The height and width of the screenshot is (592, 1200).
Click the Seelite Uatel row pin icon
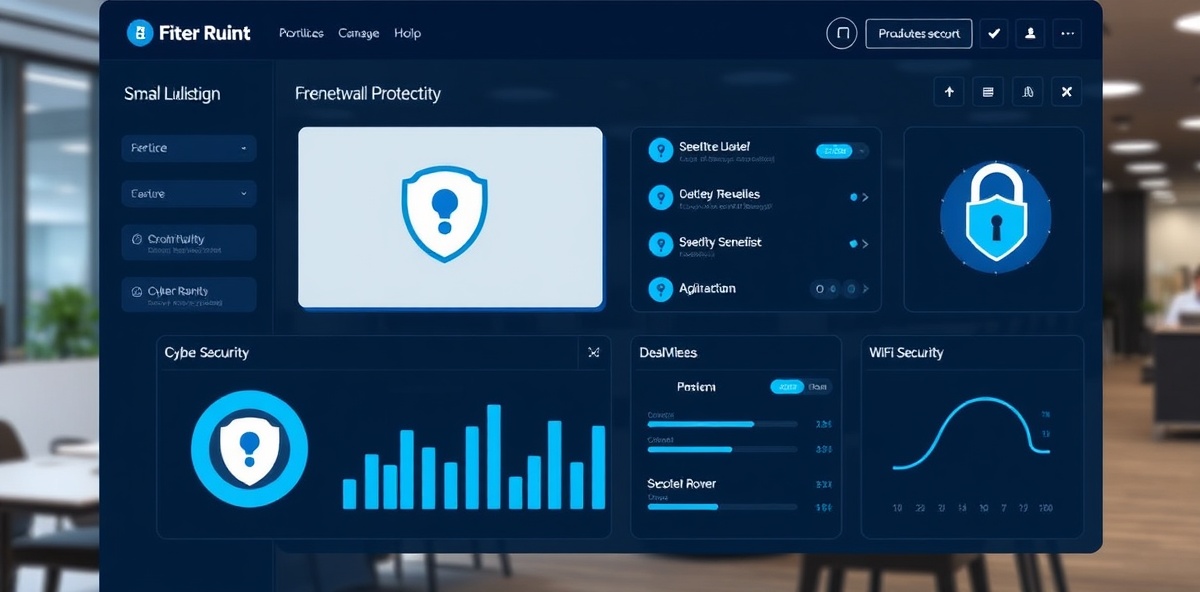coord(660,150)
